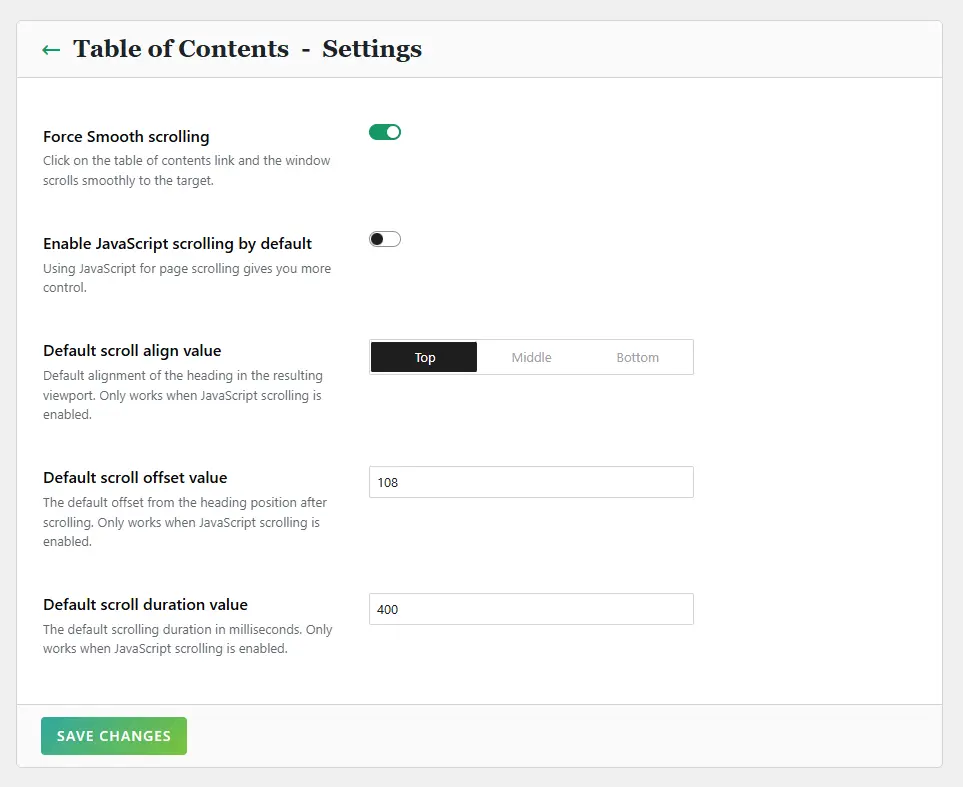Choose Middle scroll alignment option

click(531, 357)
